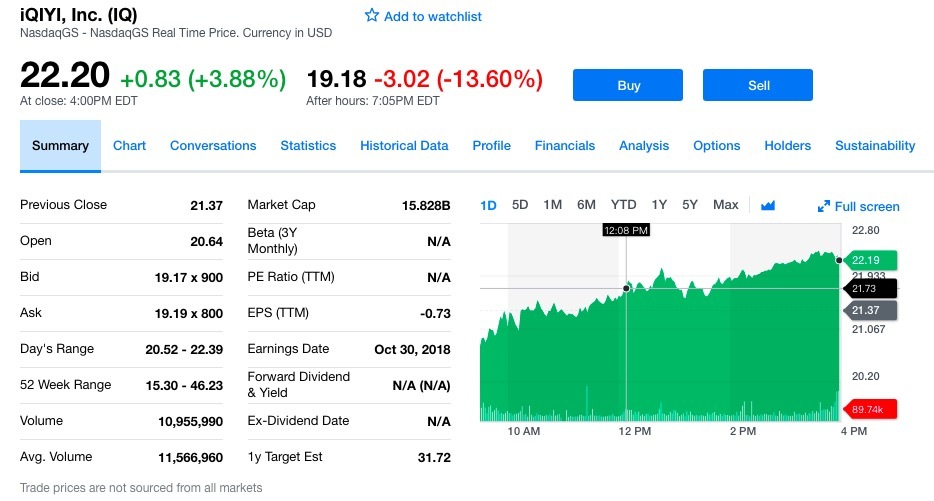Go to the Statistics tab
The height and width of the screenshot is (501, 934).
click(x=308, y=146)
